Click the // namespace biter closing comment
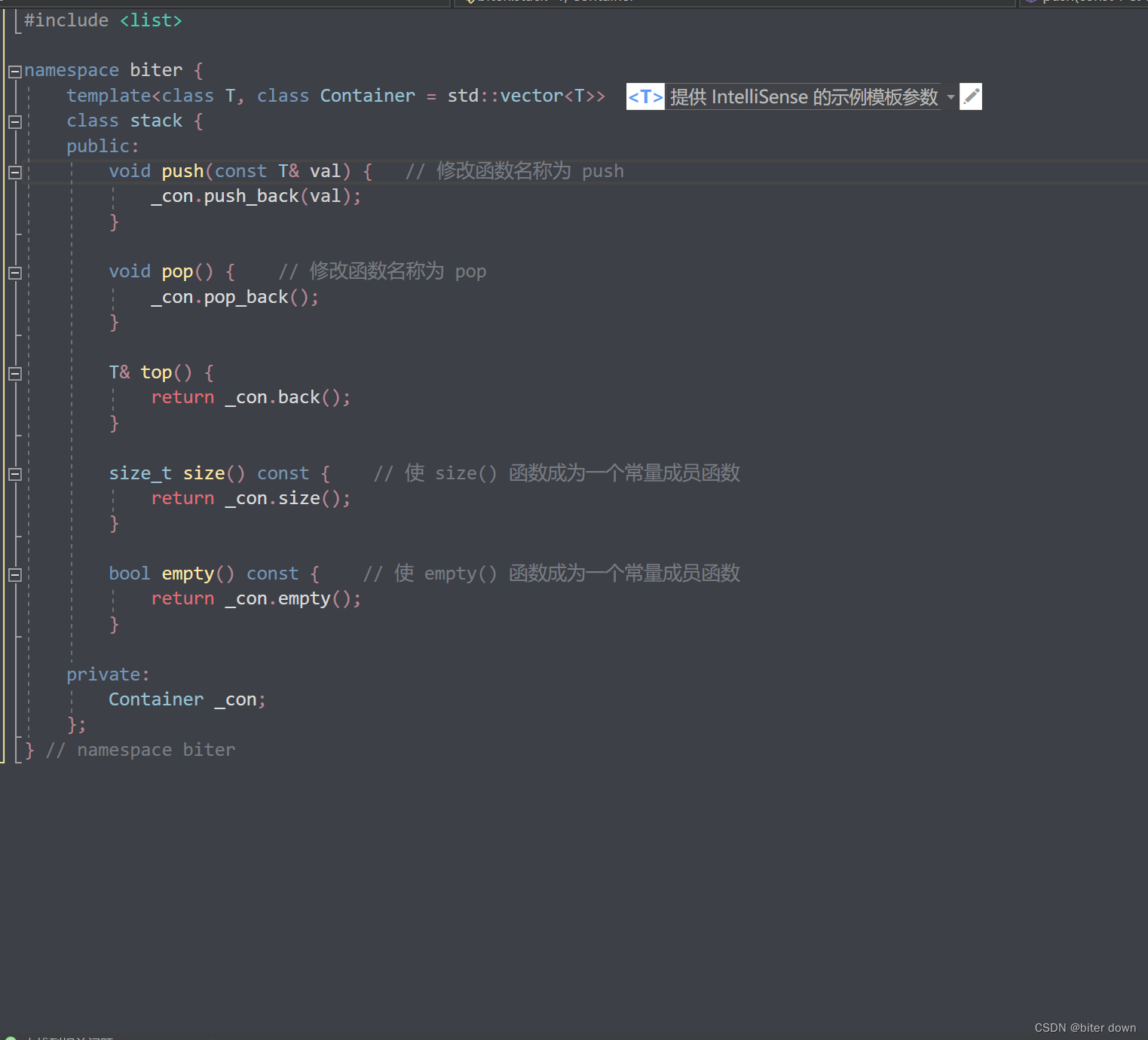Viewport: 1148px width, 1040px height. tap(140, 750)
